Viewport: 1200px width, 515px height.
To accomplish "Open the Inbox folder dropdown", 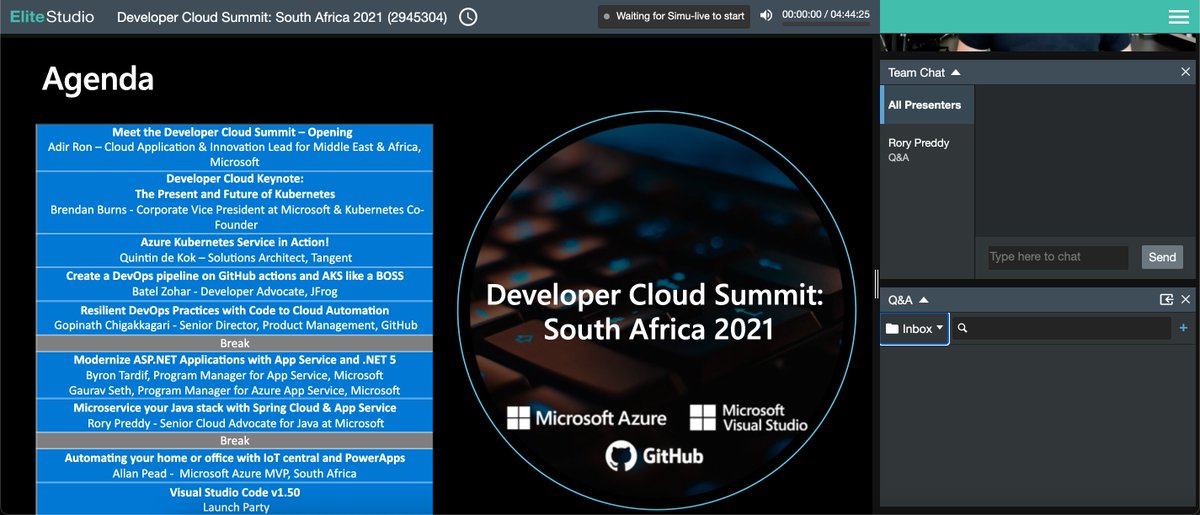I will point(914,328).
